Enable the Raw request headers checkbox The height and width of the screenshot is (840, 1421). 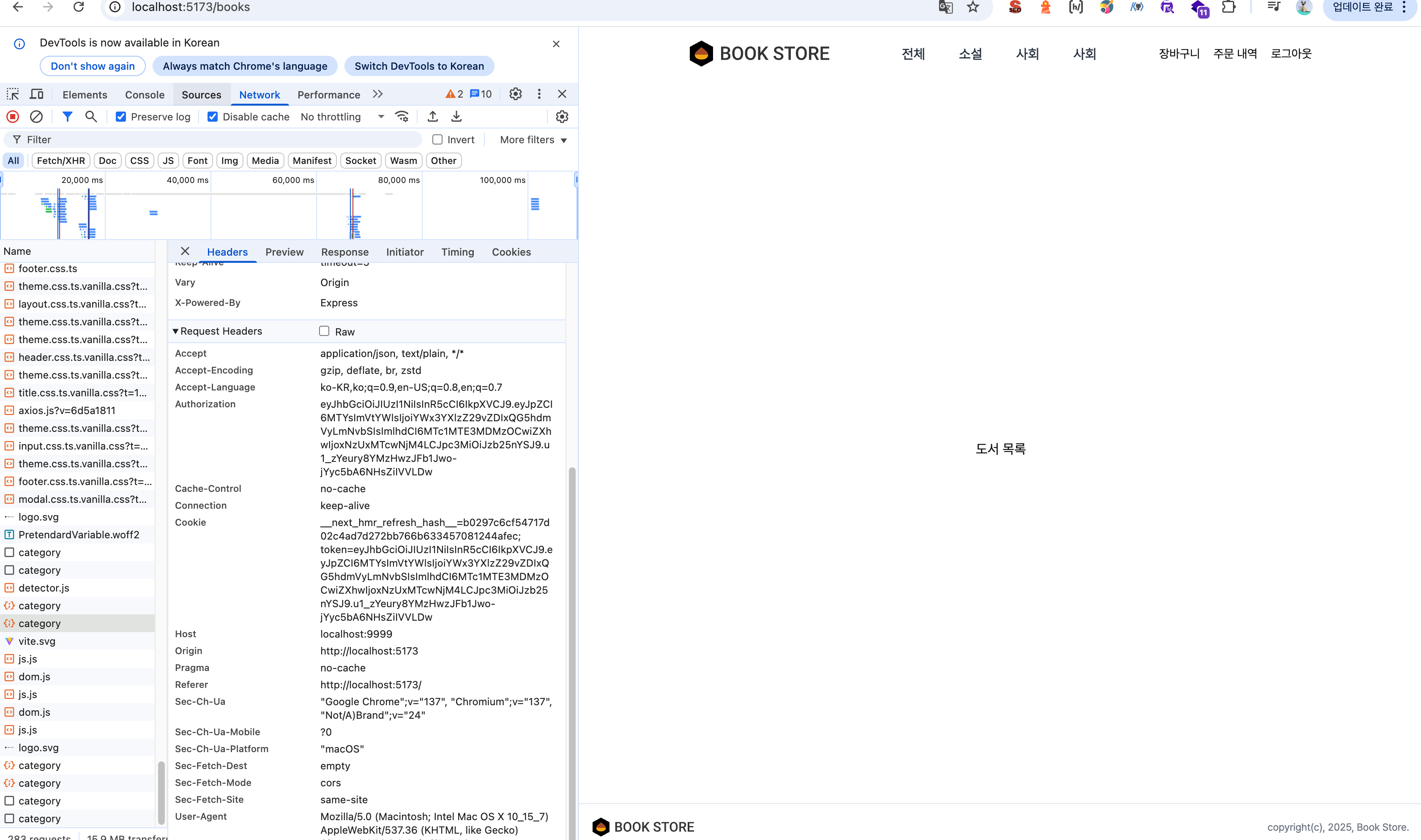(x=324, y=331)
